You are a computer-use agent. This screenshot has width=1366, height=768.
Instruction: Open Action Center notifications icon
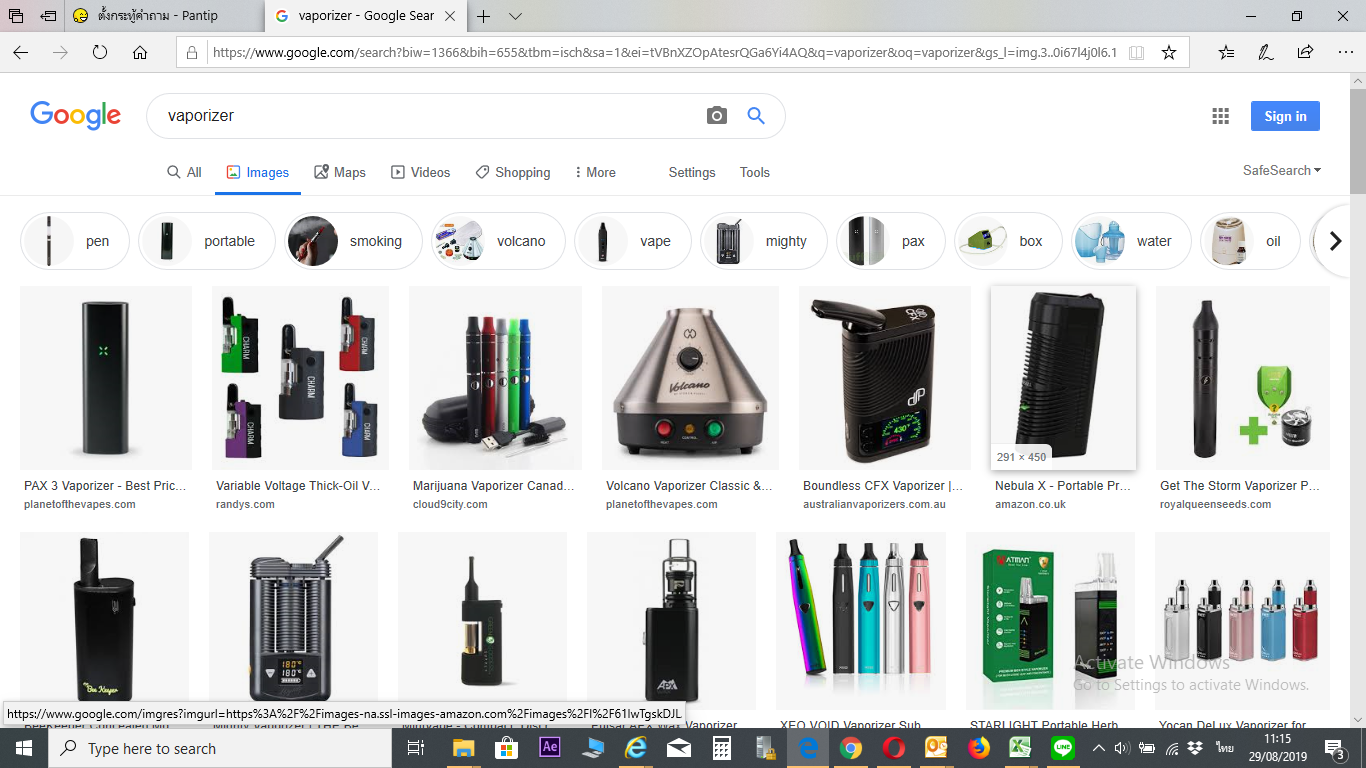[1334, 748]
